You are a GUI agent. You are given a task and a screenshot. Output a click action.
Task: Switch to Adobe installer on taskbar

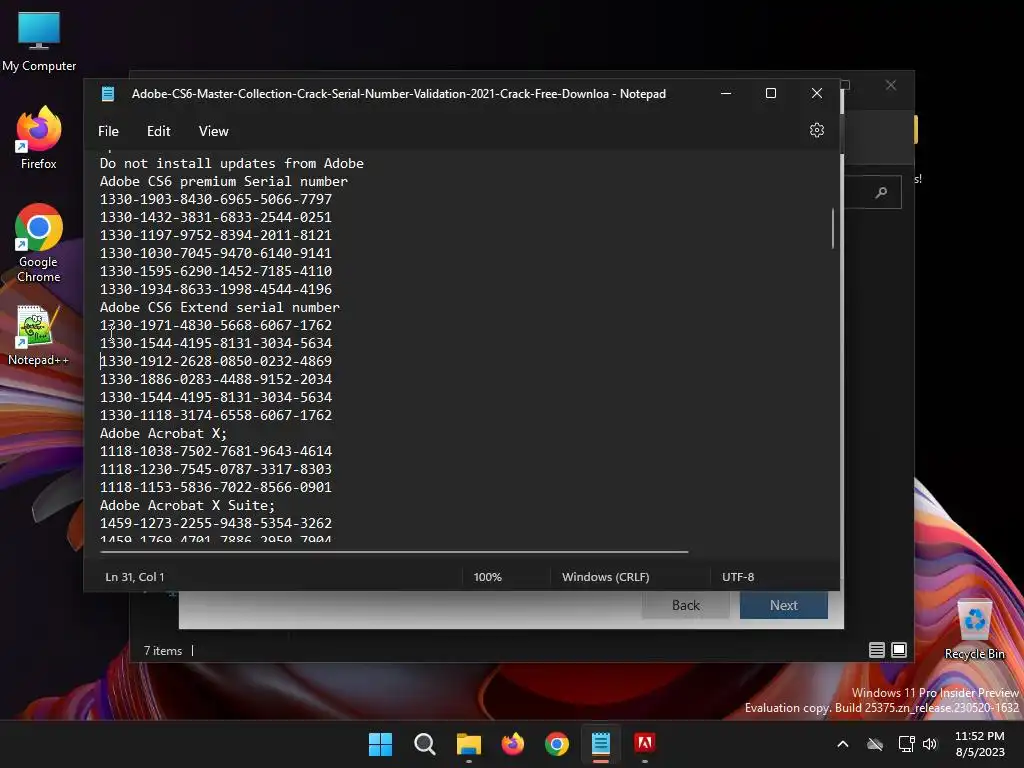[x=645, y=743]
